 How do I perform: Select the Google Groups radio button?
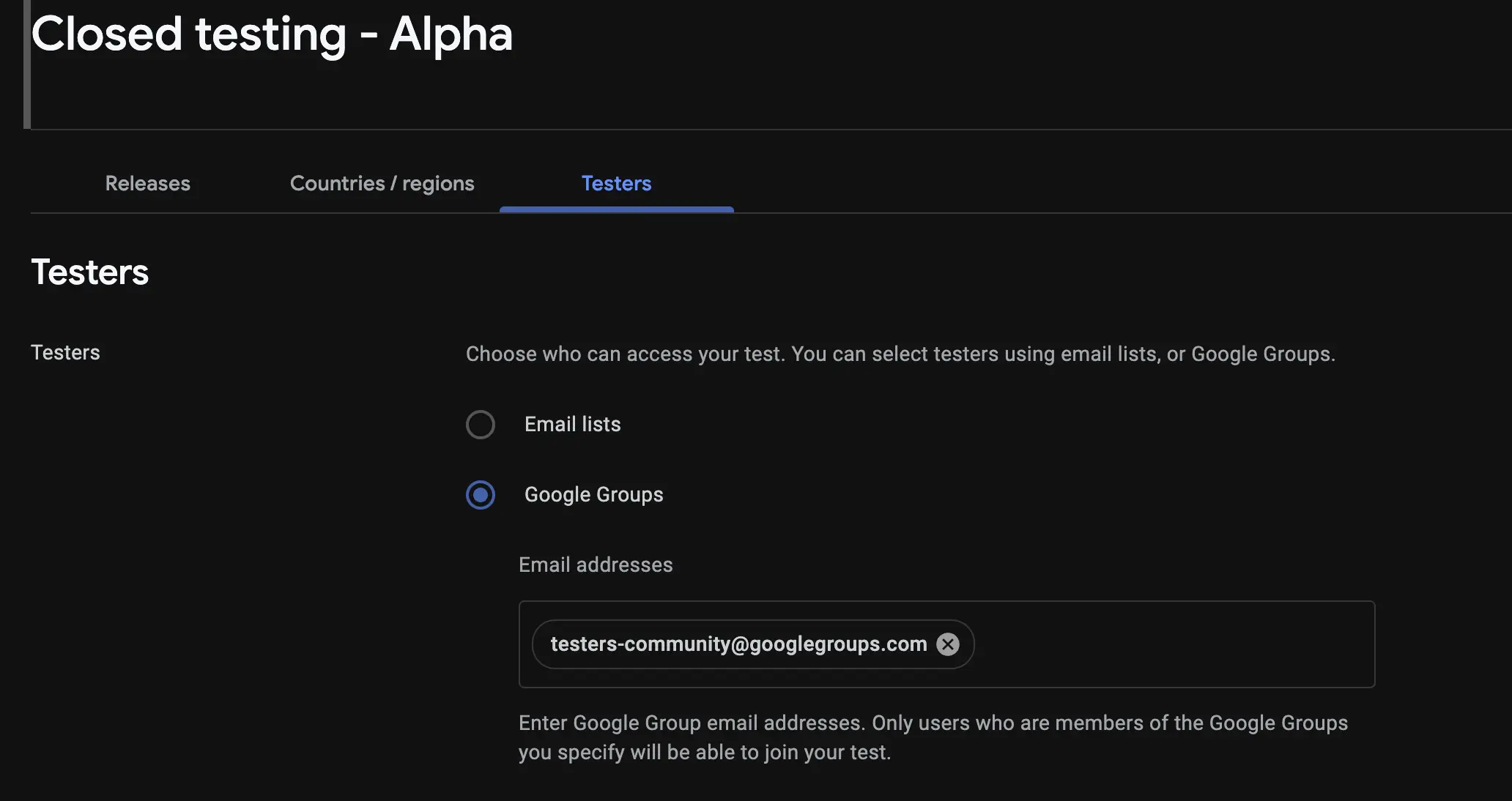[481, 495]
